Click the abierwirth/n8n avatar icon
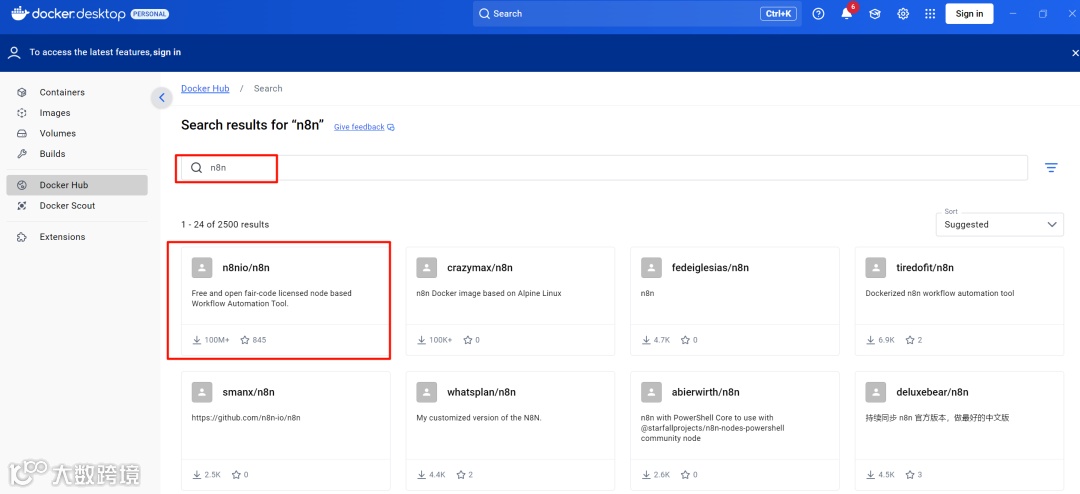 click(652, 393)
